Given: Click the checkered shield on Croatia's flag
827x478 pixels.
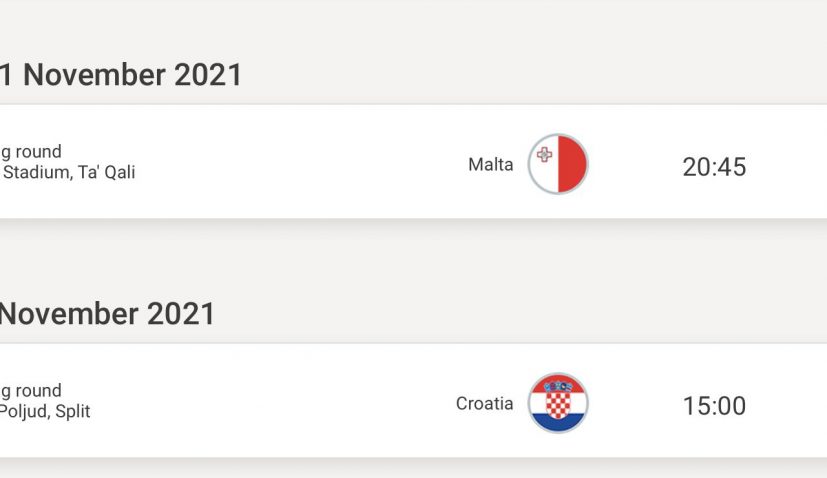Looking at the screenshot, I should (558, 401).
